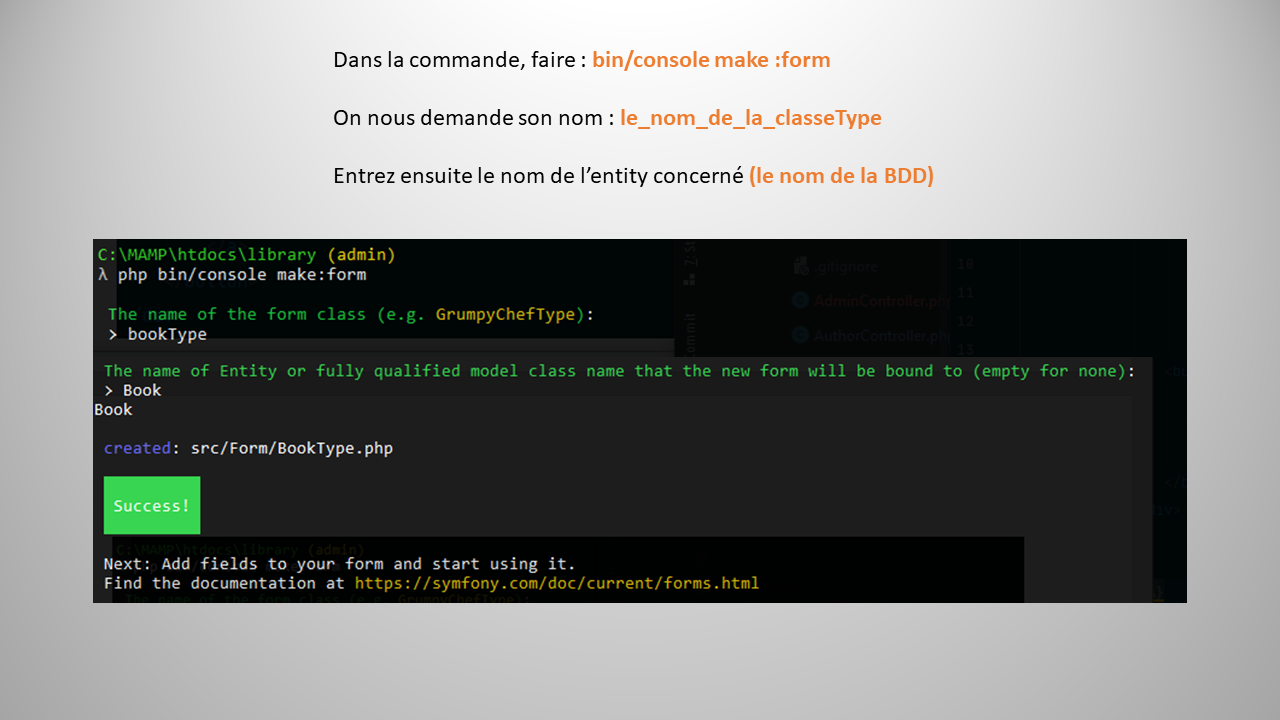Click the le_nom_de_la_classeType highlighted text
This screenshot has height=720, width=1280.
click(751, 118)
